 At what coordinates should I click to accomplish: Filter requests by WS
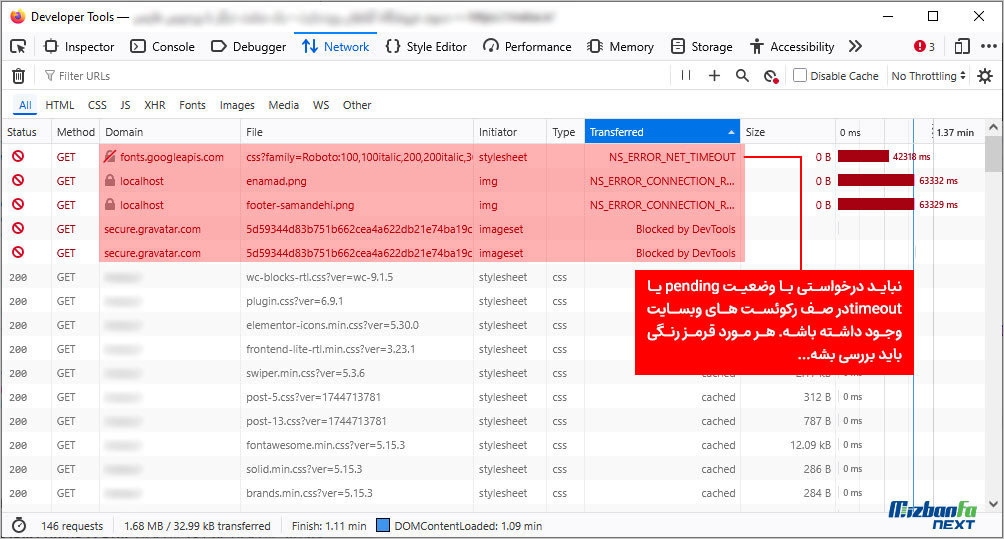tap(321, 105)
